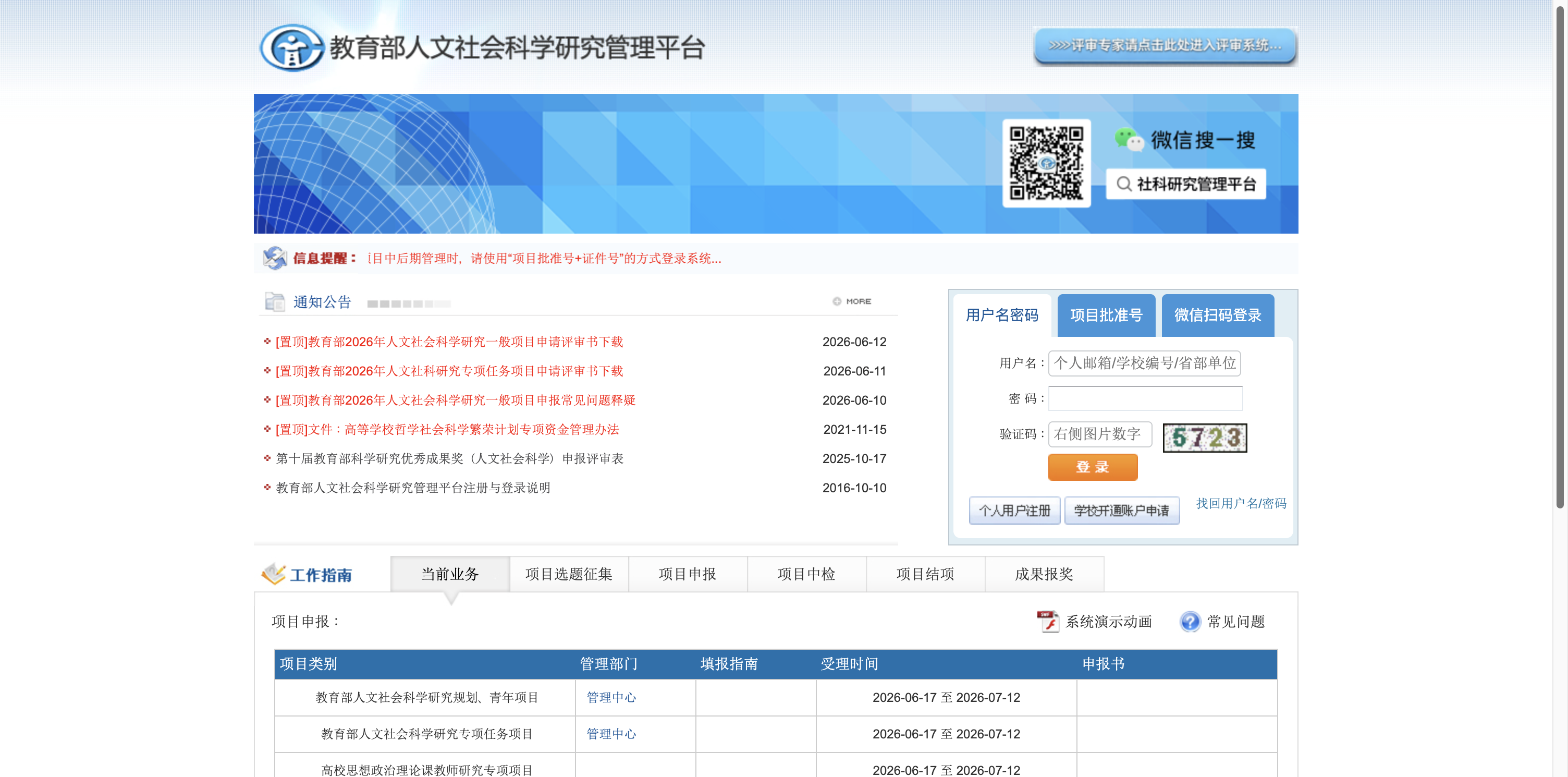Refresh the captcha image 5723

(x=1205, y=438)
